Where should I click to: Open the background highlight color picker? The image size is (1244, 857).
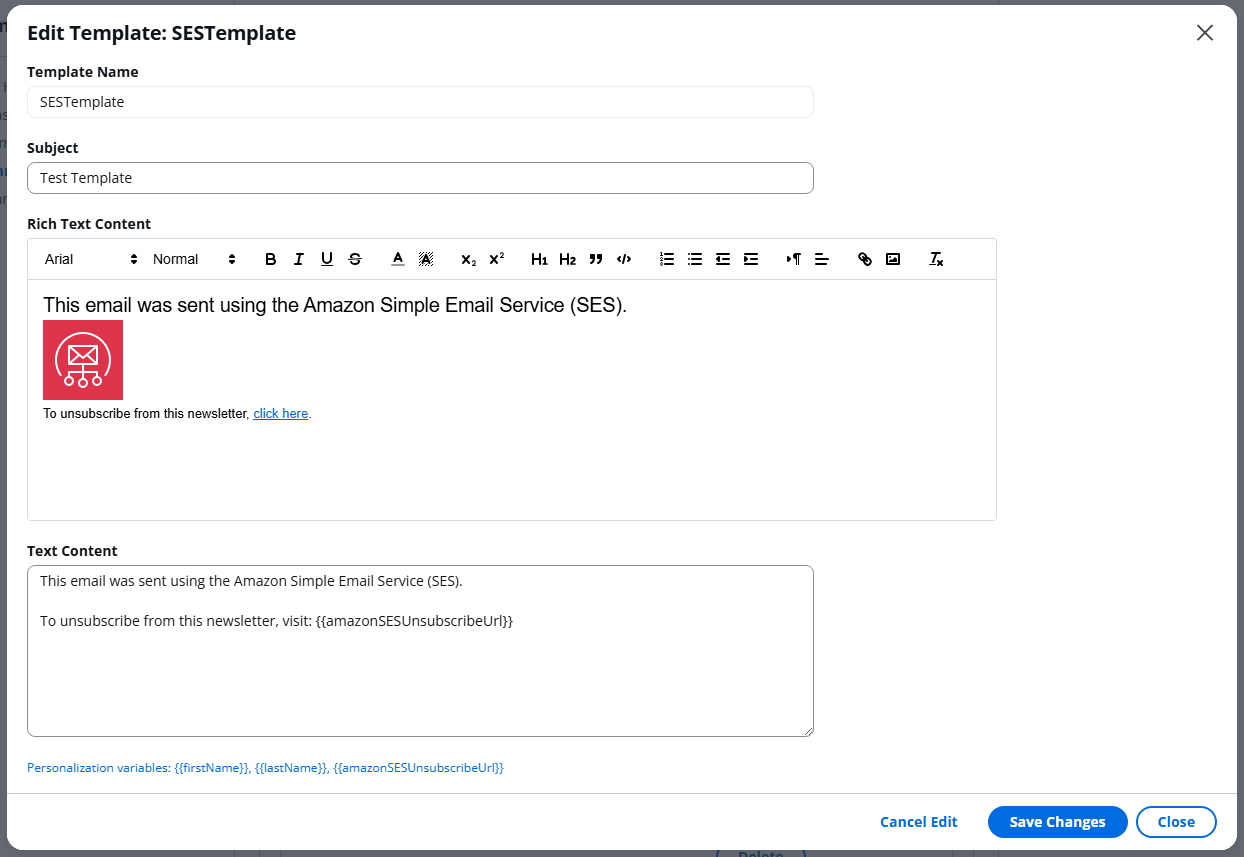[425, 259]
